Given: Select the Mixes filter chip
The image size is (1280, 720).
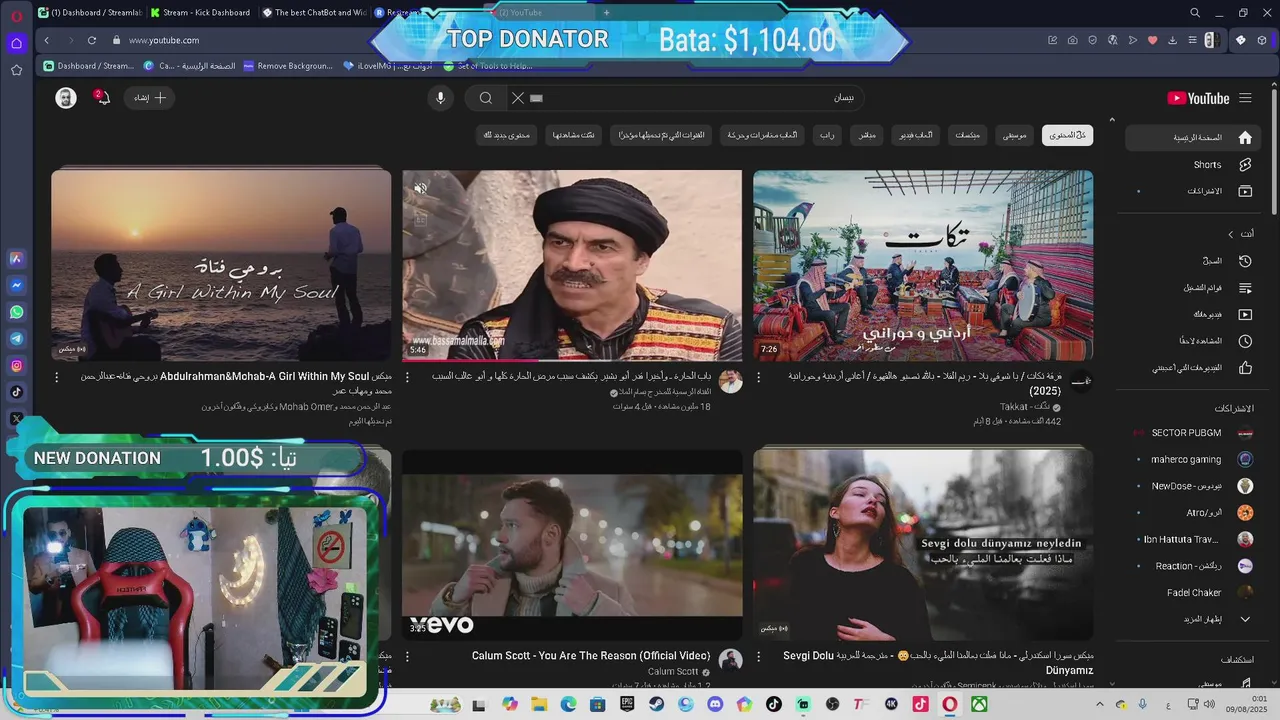Looking at the screenshot, I should (968, 135).
